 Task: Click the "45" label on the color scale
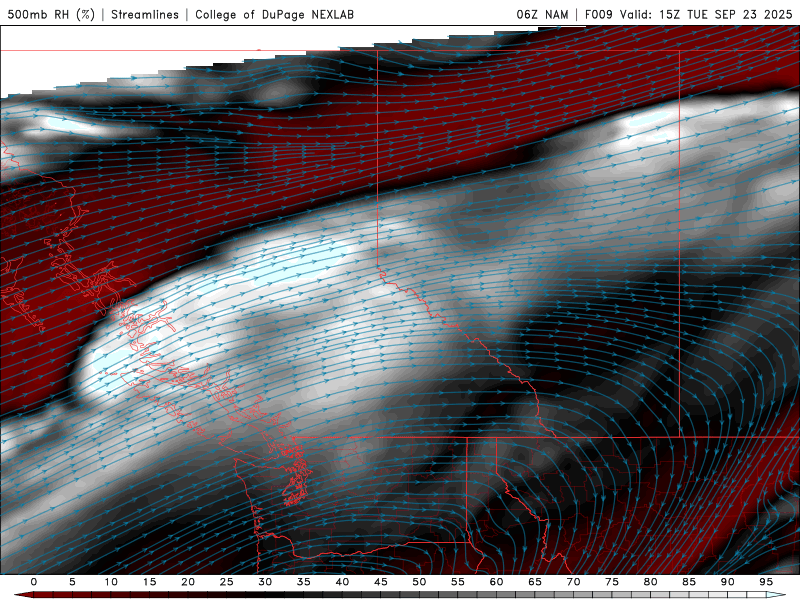[x=381, y=582]
